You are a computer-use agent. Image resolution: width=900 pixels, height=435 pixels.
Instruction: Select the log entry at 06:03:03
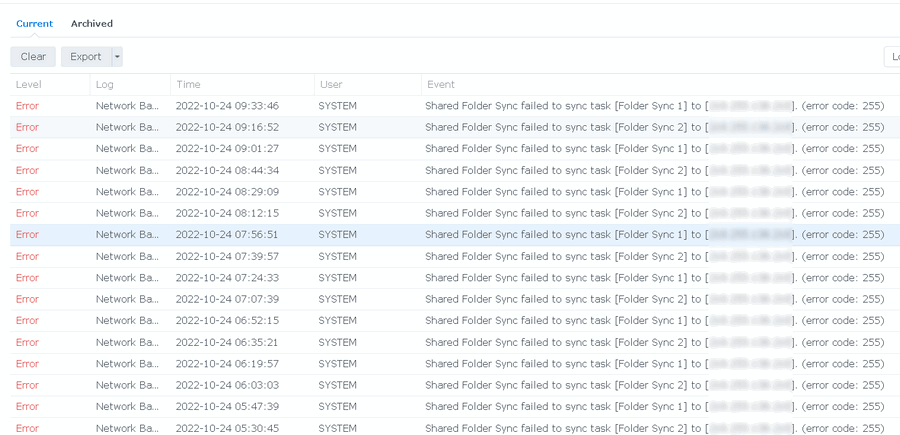pos(227,385)
